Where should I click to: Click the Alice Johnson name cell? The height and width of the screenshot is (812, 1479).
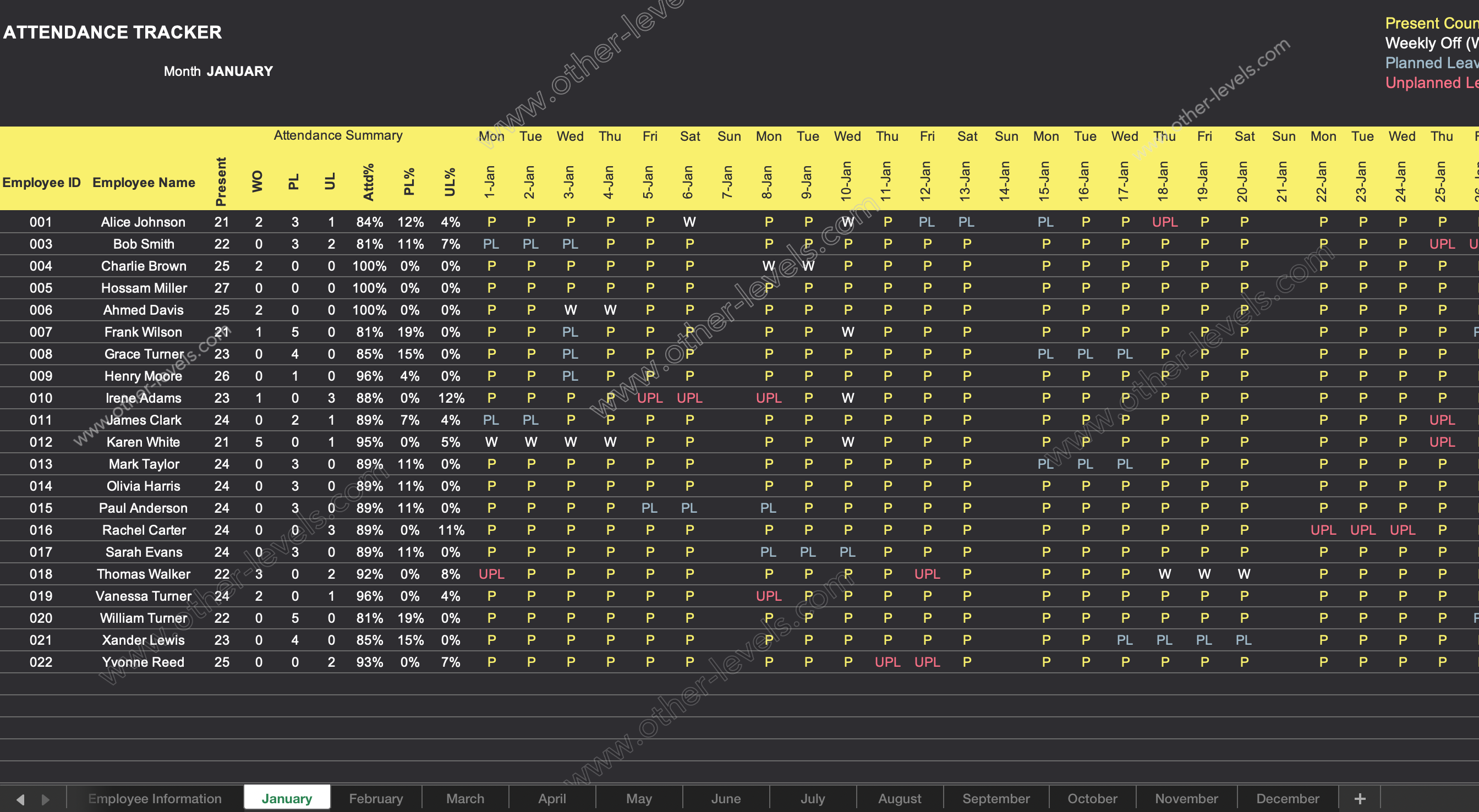tap(143, 222)
